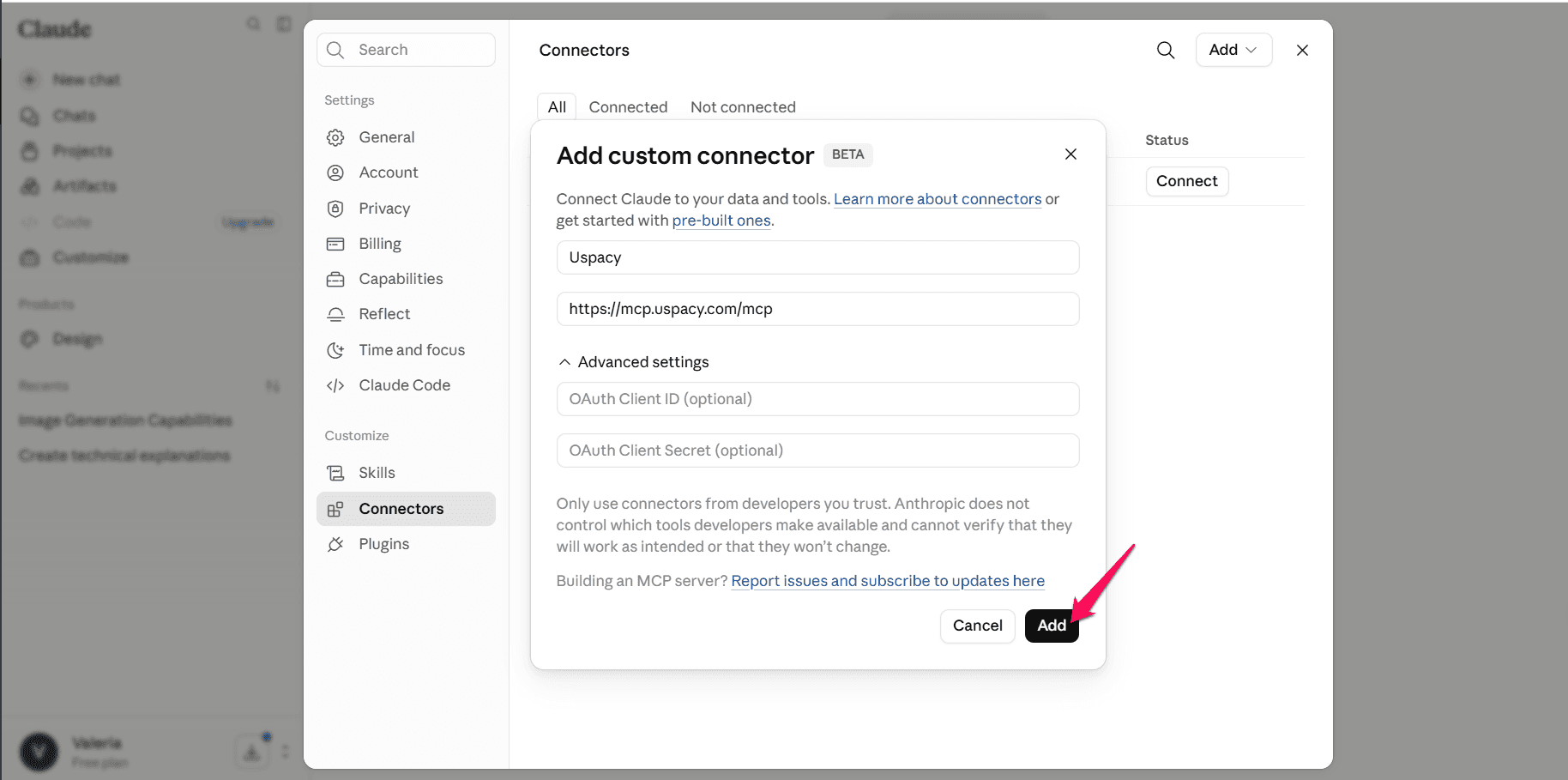Viewport: 1568px width, 780px height.
Task: Select the Privacy shield icon
Action: 335,209
